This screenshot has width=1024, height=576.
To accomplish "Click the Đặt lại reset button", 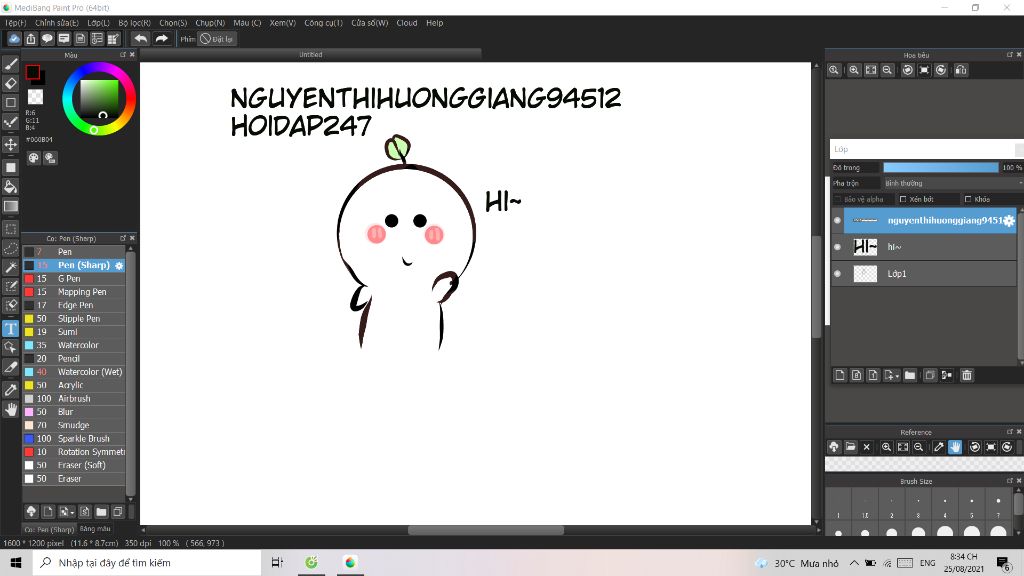I will click(217, 39).
